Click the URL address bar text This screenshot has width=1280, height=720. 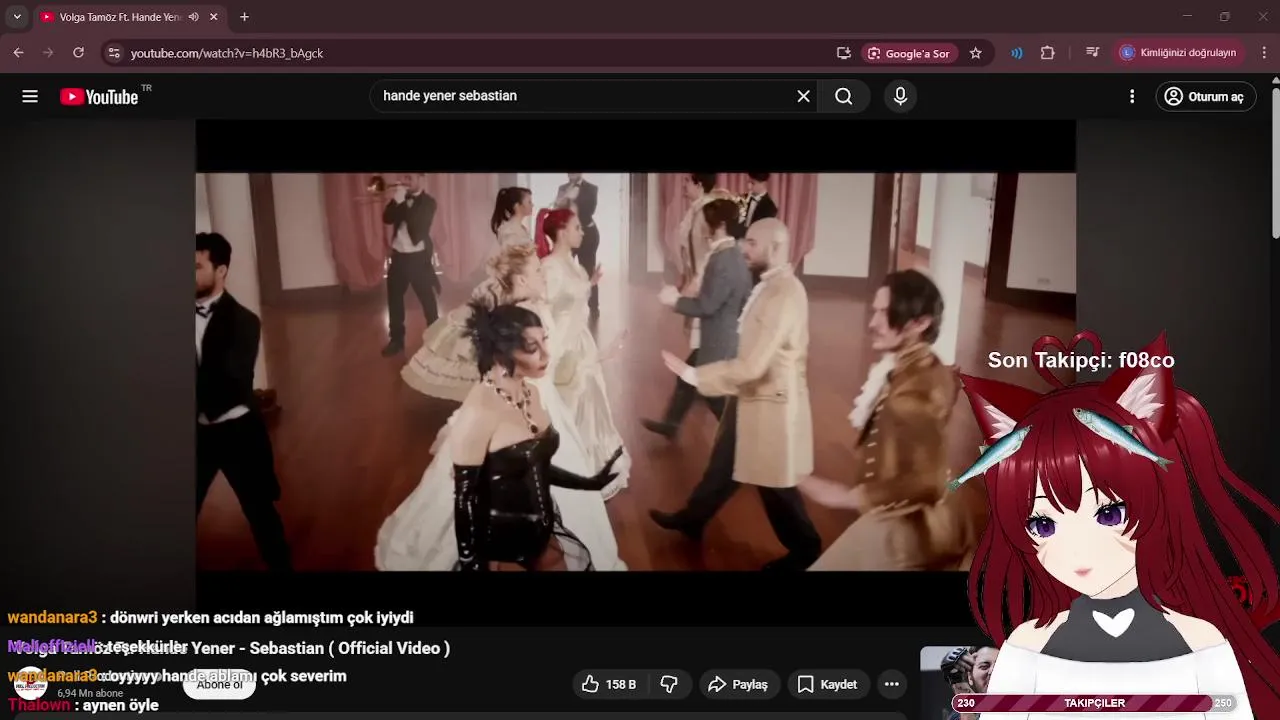point(227,53)
